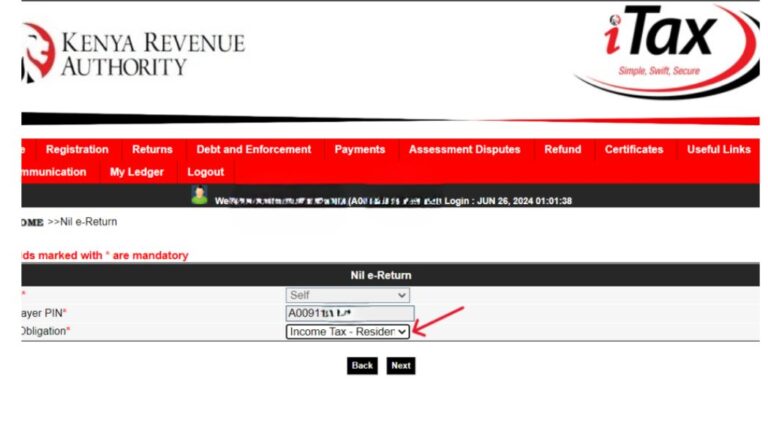Open the Assessment Disputes menu

click(464, 149)
